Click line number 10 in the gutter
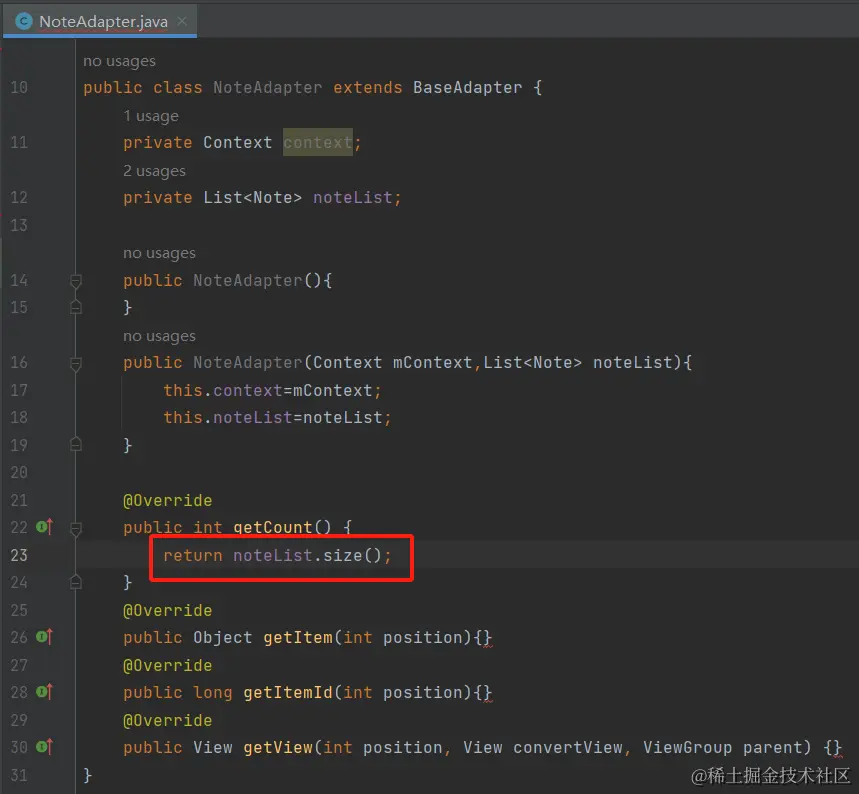 pyautogui.click(x=19, y=88)
